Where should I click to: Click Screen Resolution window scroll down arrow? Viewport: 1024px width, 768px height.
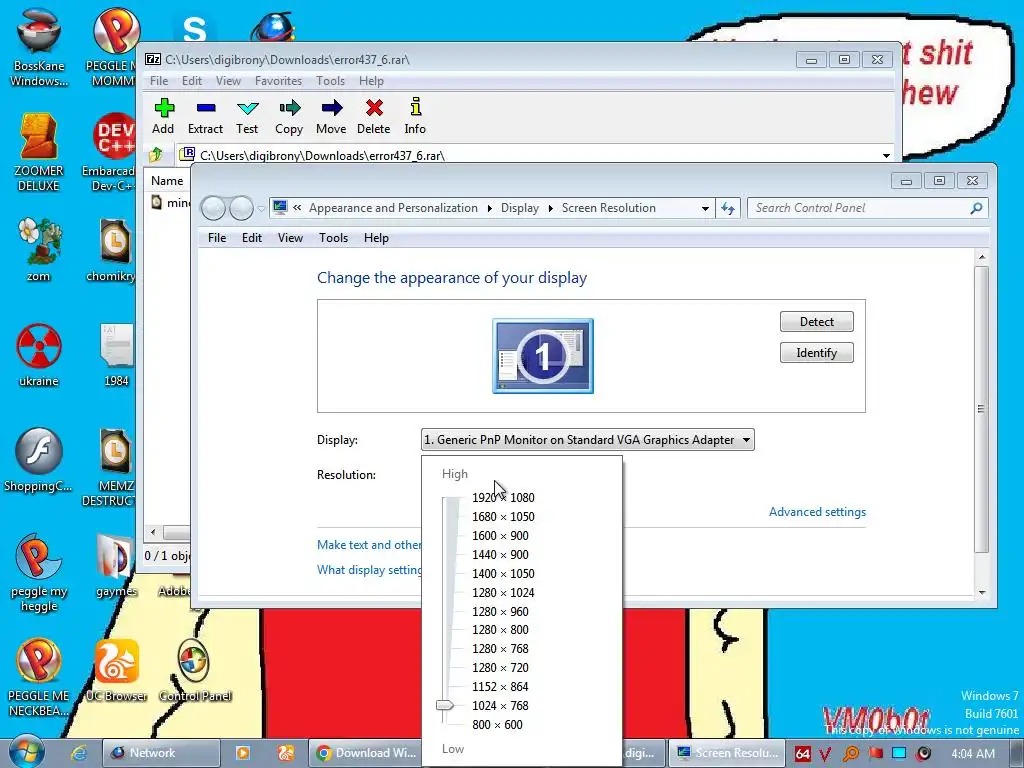(x=982, y=592)
